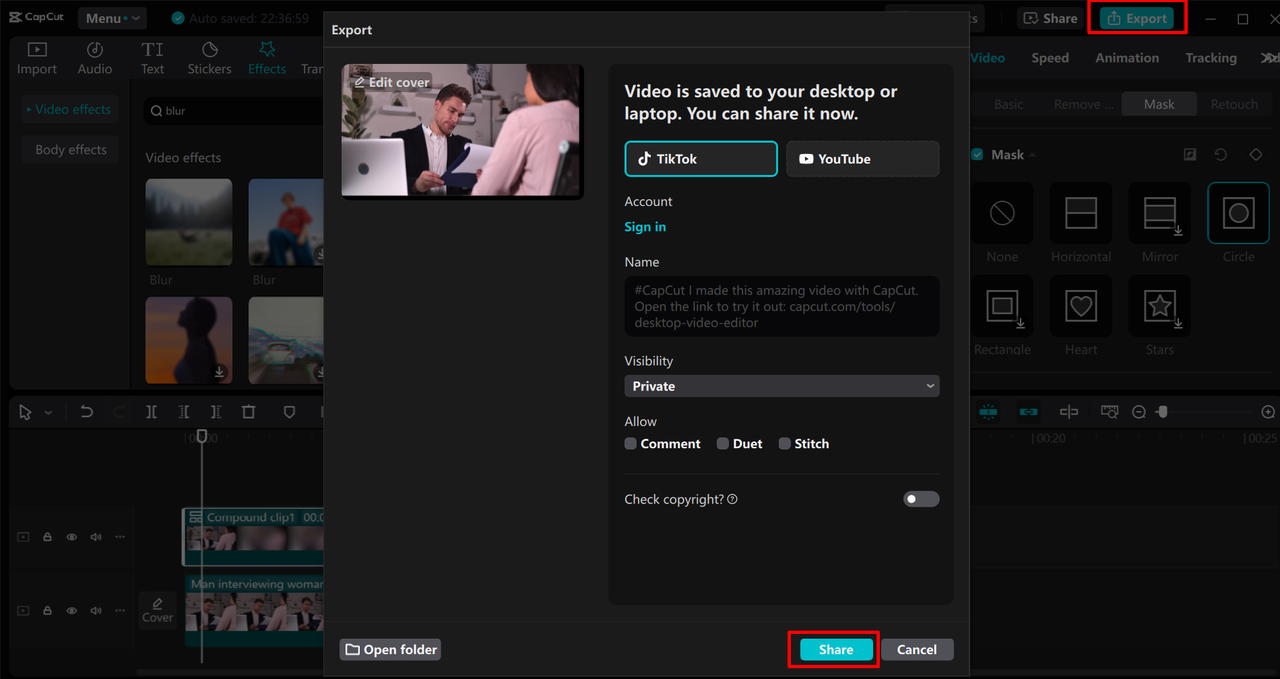Click the delete right split icon

[216, 412]
